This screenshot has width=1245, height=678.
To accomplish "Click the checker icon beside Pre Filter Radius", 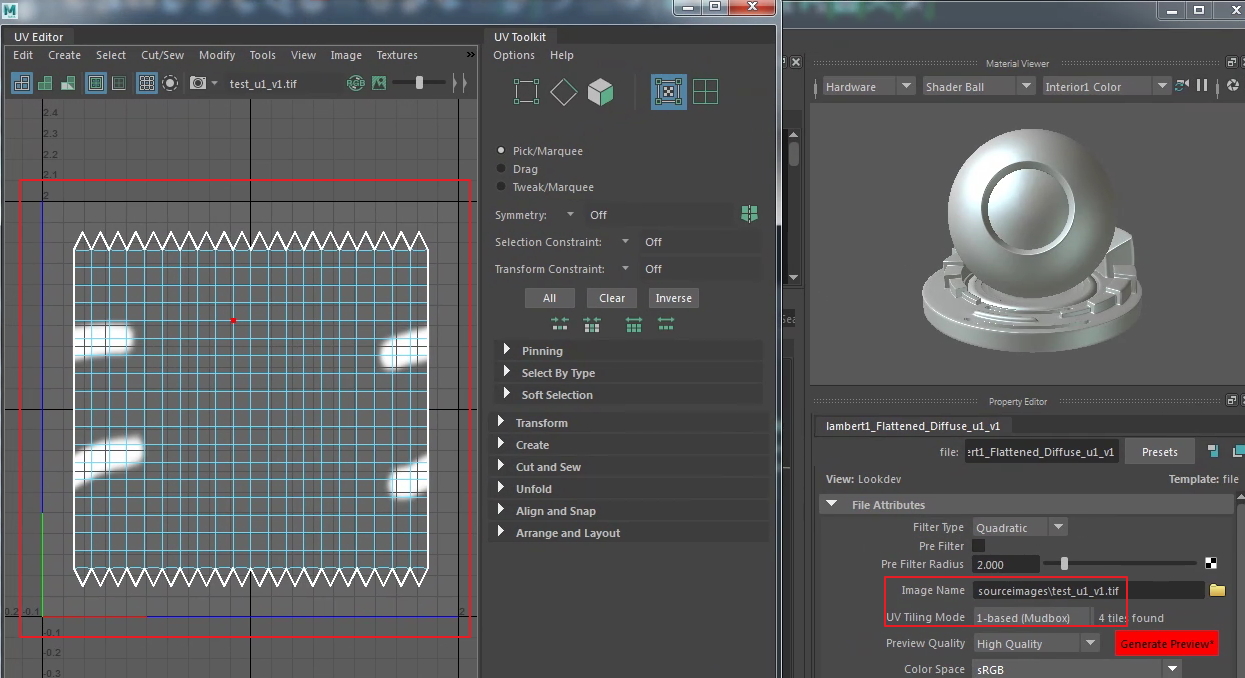I will (x=1212, y=564).
